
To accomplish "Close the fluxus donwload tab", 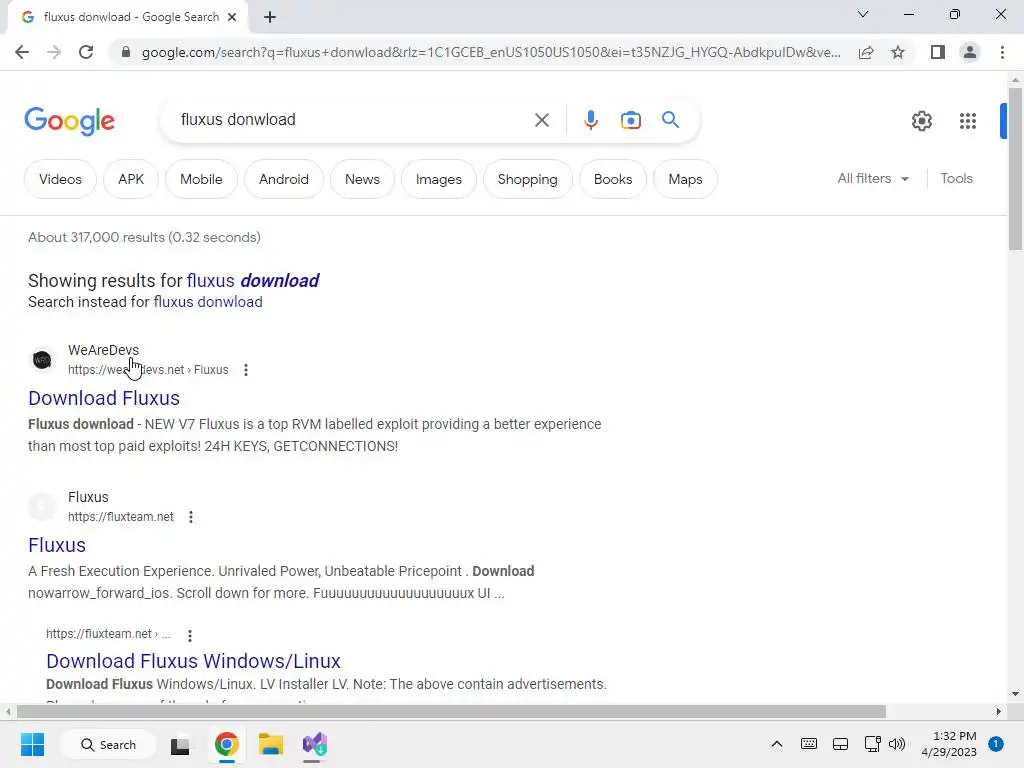I will (x=232, y=18).
